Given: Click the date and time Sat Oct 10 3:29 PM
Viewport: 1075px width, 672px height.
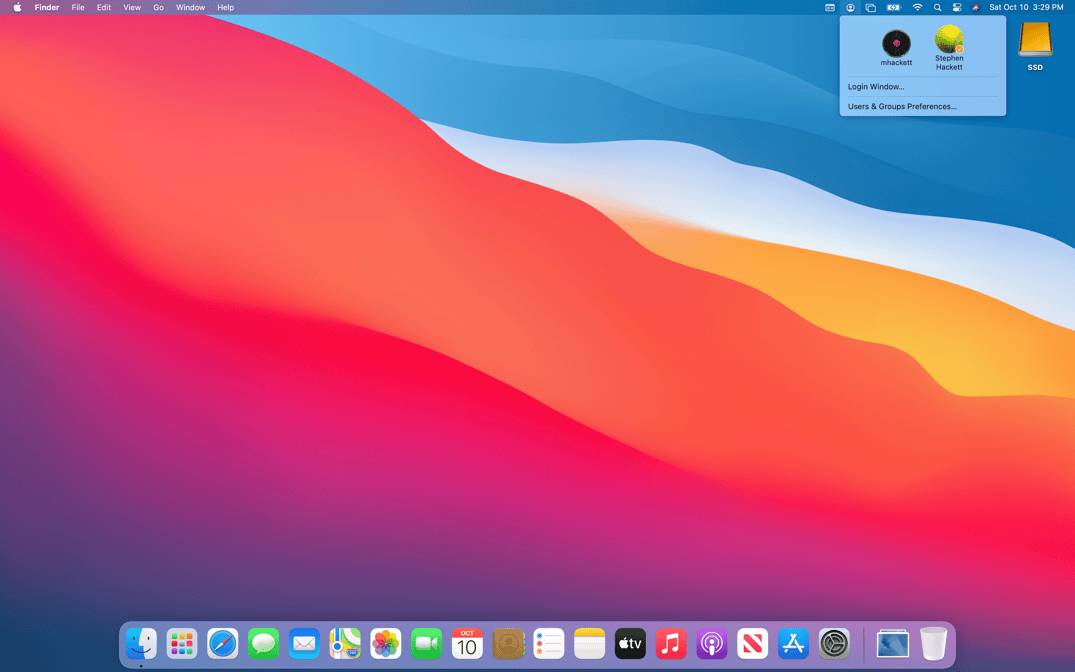Looking at the screenshot, I should (1026, 8).
